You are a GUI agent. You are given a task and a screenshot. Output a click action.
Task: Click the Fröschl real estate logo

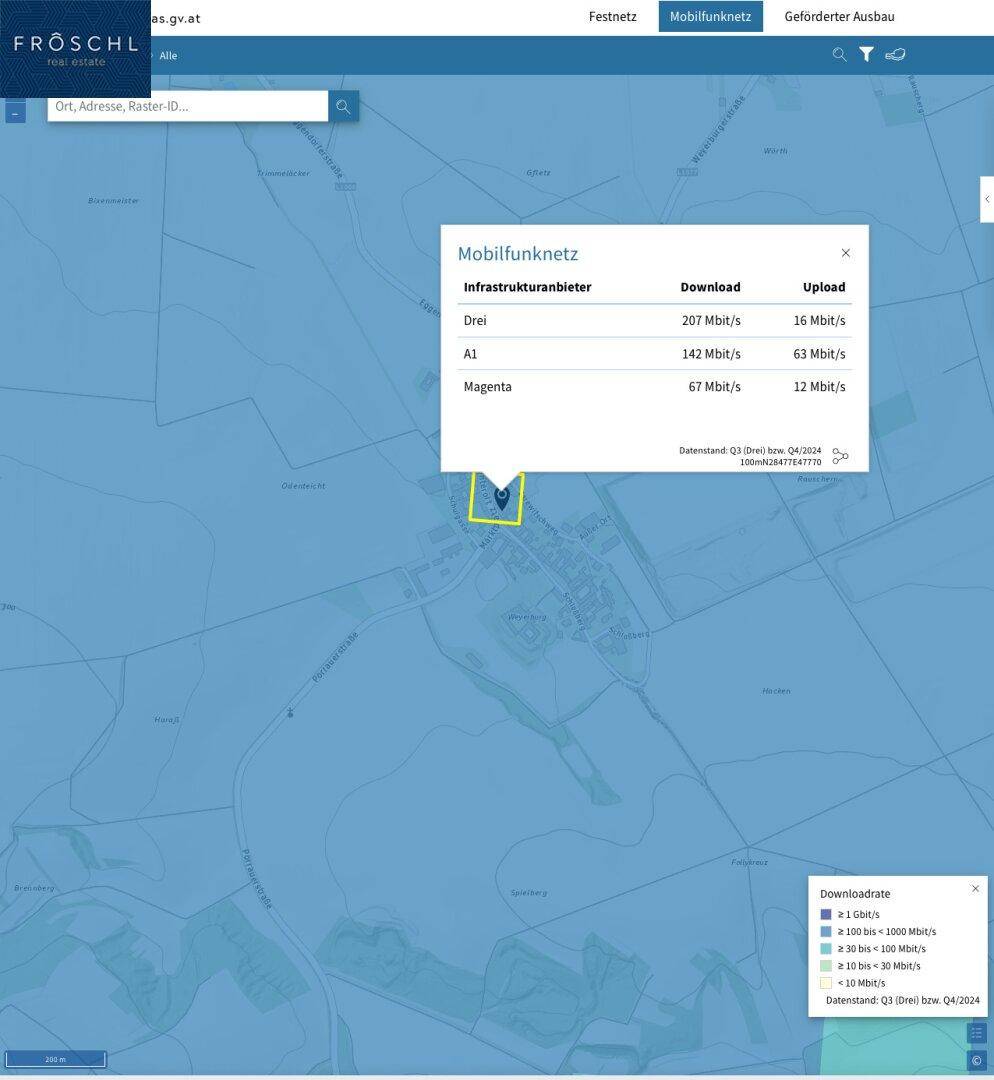coord(75,49)
